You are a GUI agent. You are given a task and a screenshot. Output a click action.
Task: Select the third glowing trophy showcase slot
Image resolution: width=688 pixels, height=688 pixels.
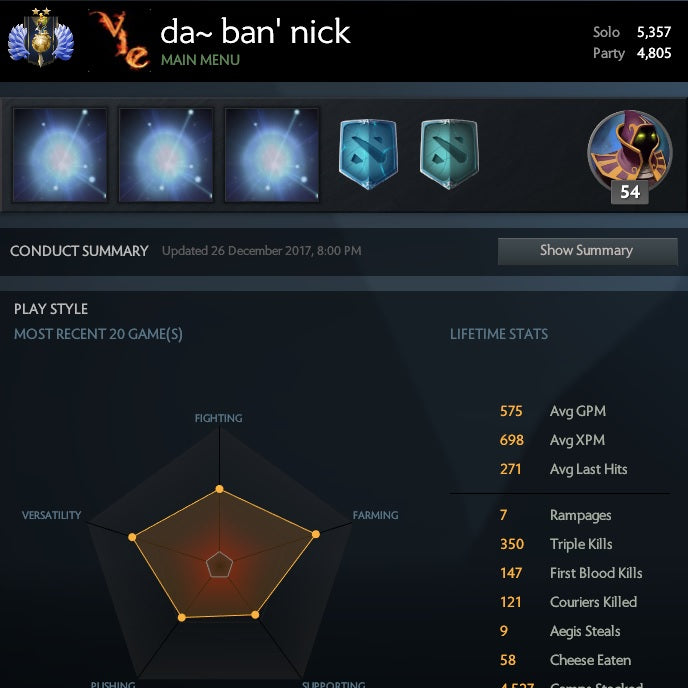272,155
